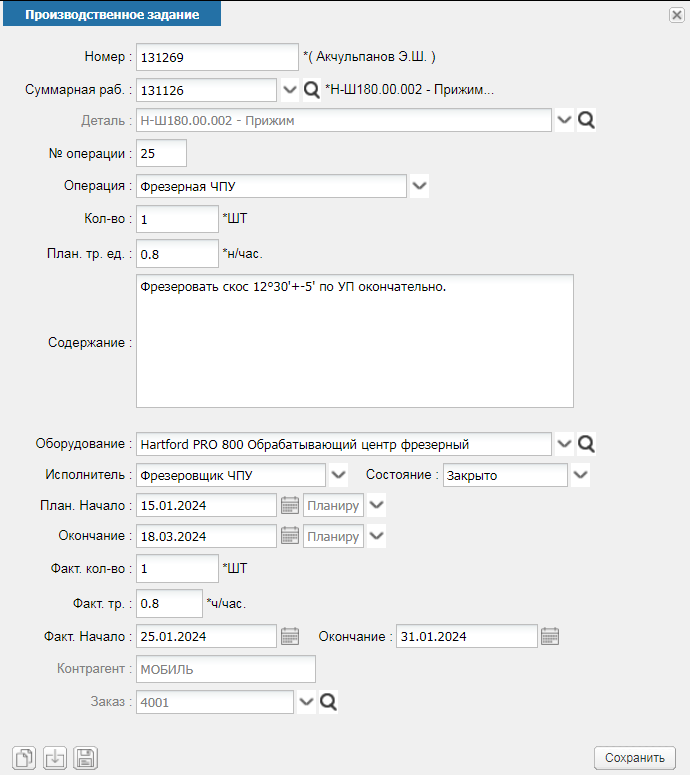Click the Исполнитель field Фрезеровщик ЧПУ
Viewport: 690px width, 775px height.
(231, 475)
